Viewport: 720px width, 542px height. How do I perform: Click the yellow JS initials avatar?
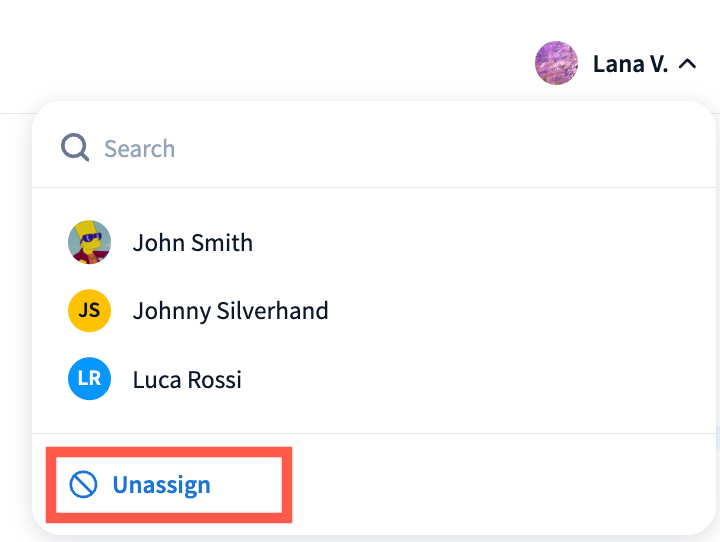click(x=89, y=311)
